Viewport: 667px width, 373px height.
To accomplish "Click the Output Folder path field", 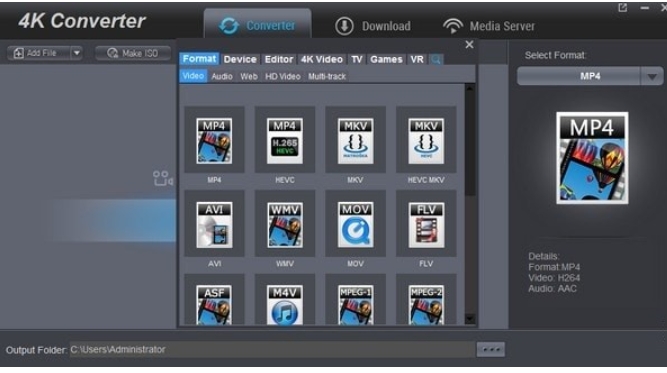I will click(272, 350).
